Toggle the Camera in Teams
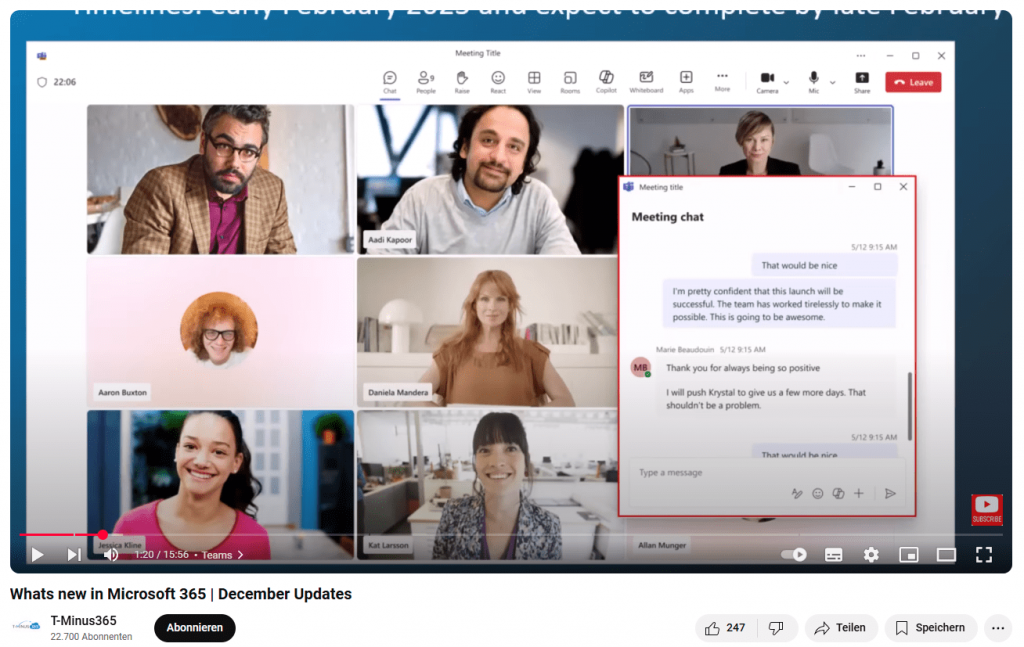 [x=767, y=82]
